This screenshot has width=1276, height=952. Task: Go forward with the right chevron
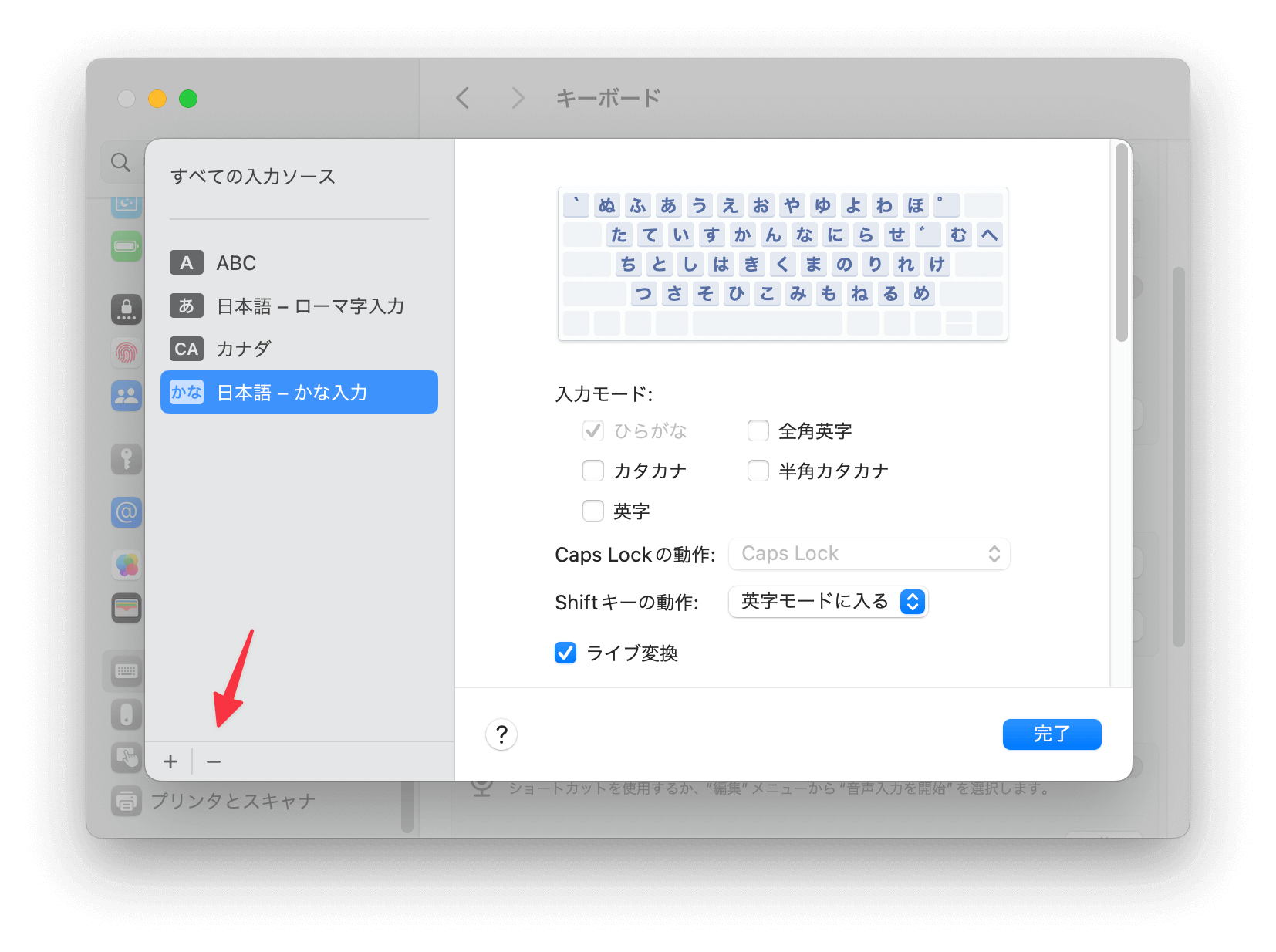point(518,98)
